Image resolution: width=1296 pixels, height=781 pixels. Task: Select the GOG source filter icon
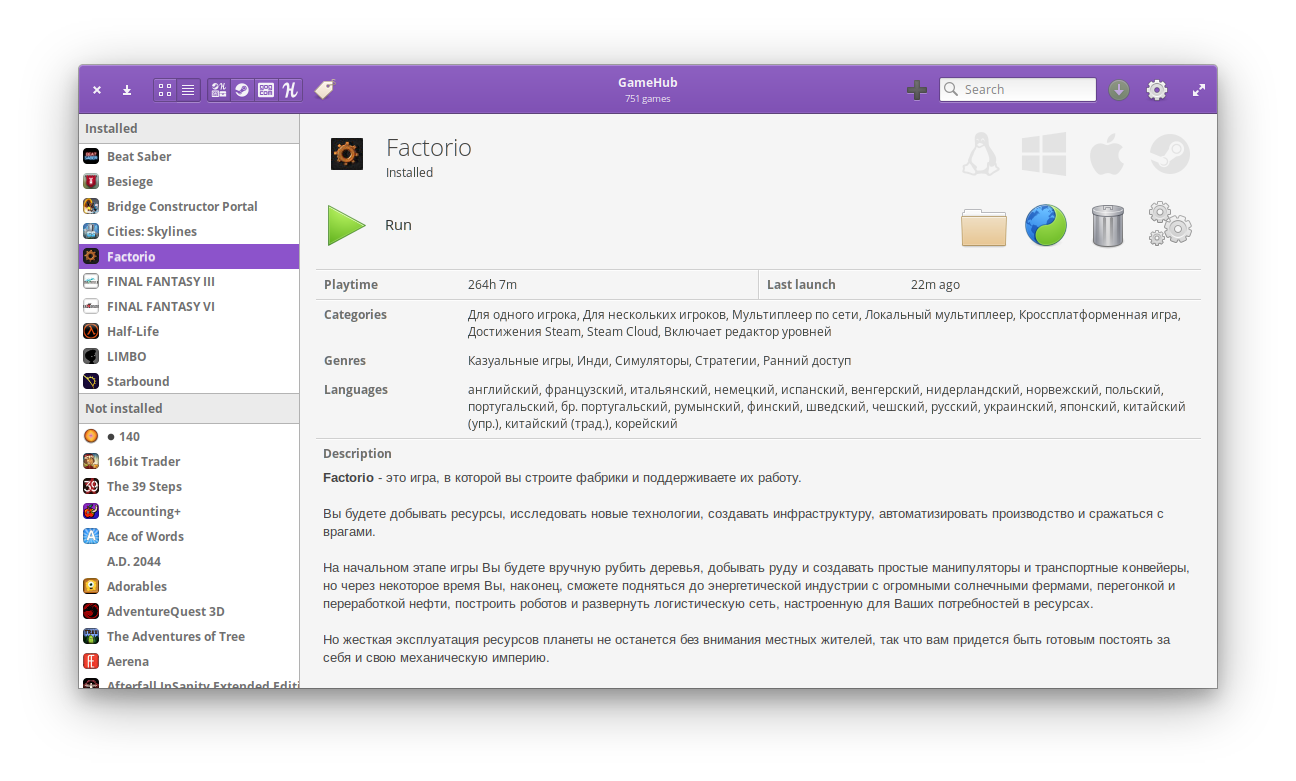(x=266, y=89)
